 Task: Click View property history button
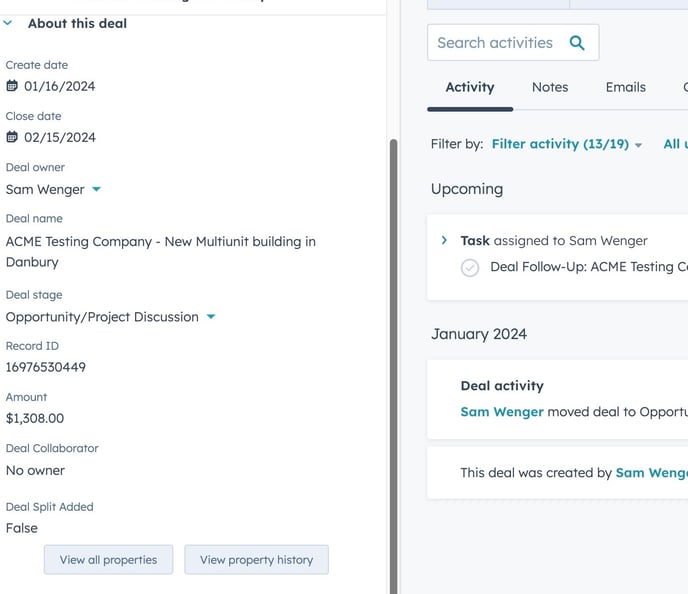pos(256,560)
